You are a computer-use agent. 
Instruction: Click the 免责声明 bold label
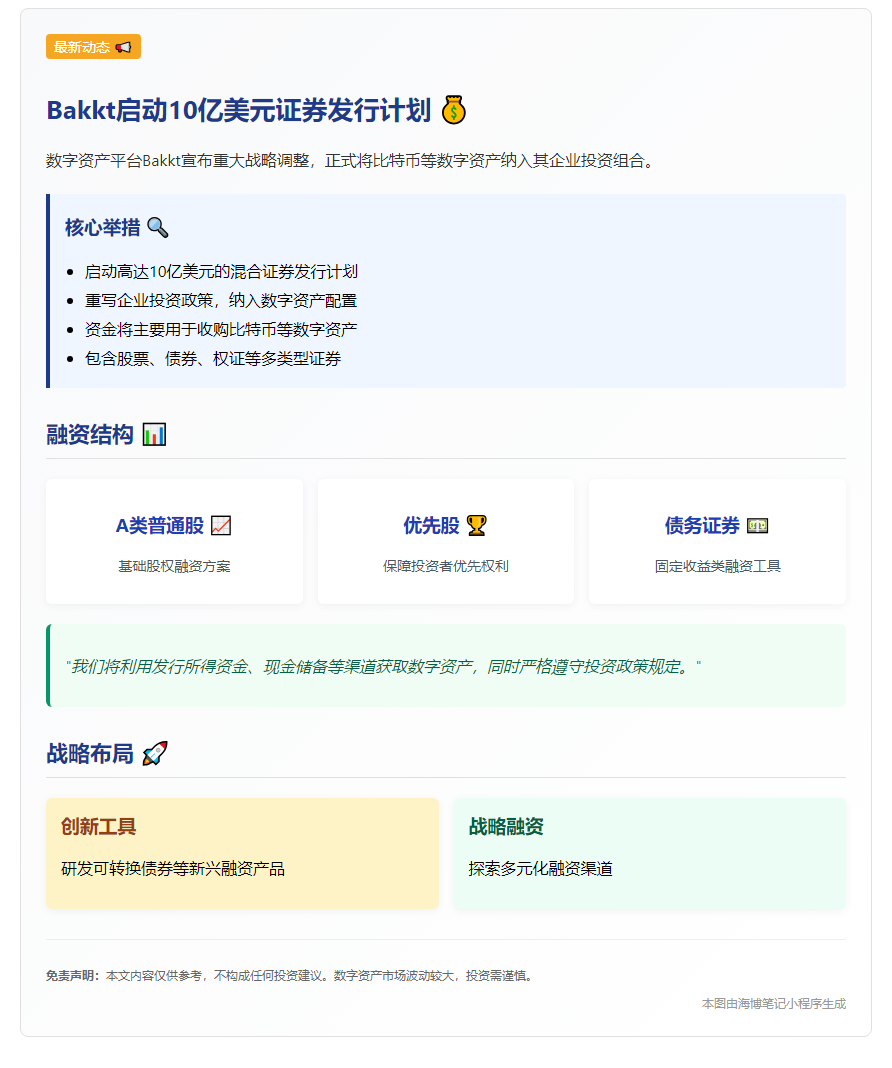(72, 975)
